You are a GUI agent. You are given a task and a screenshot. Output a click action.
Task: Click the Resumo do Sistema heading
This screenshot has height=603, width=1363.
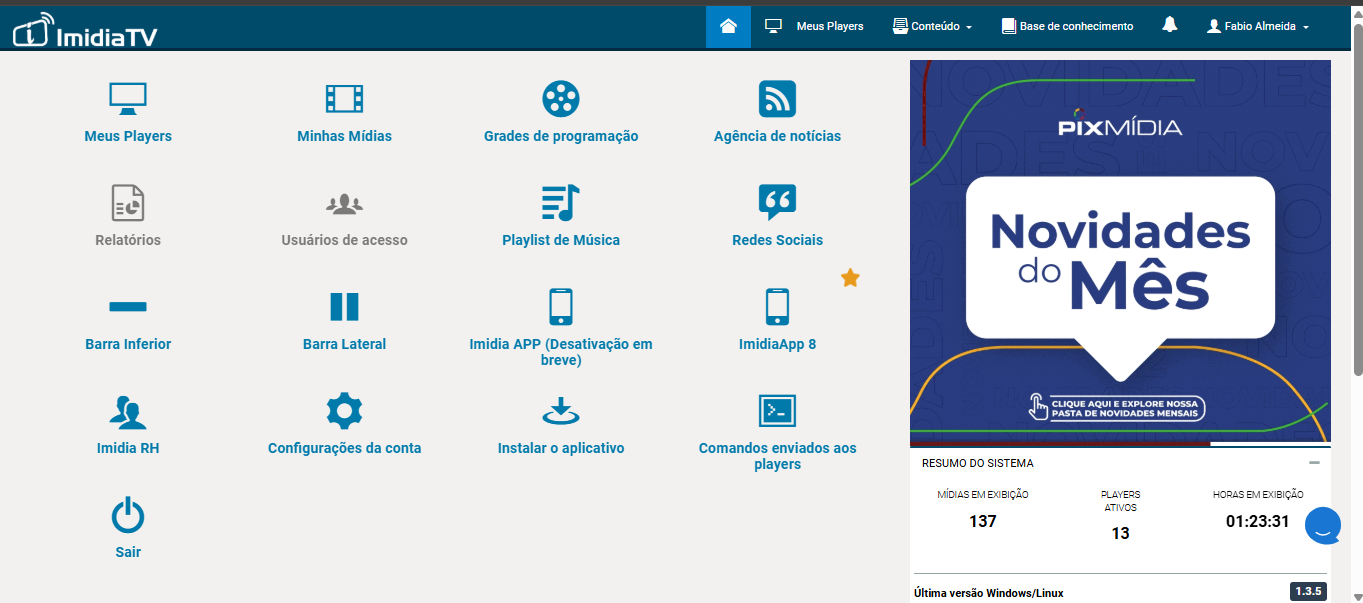[978, 463]
